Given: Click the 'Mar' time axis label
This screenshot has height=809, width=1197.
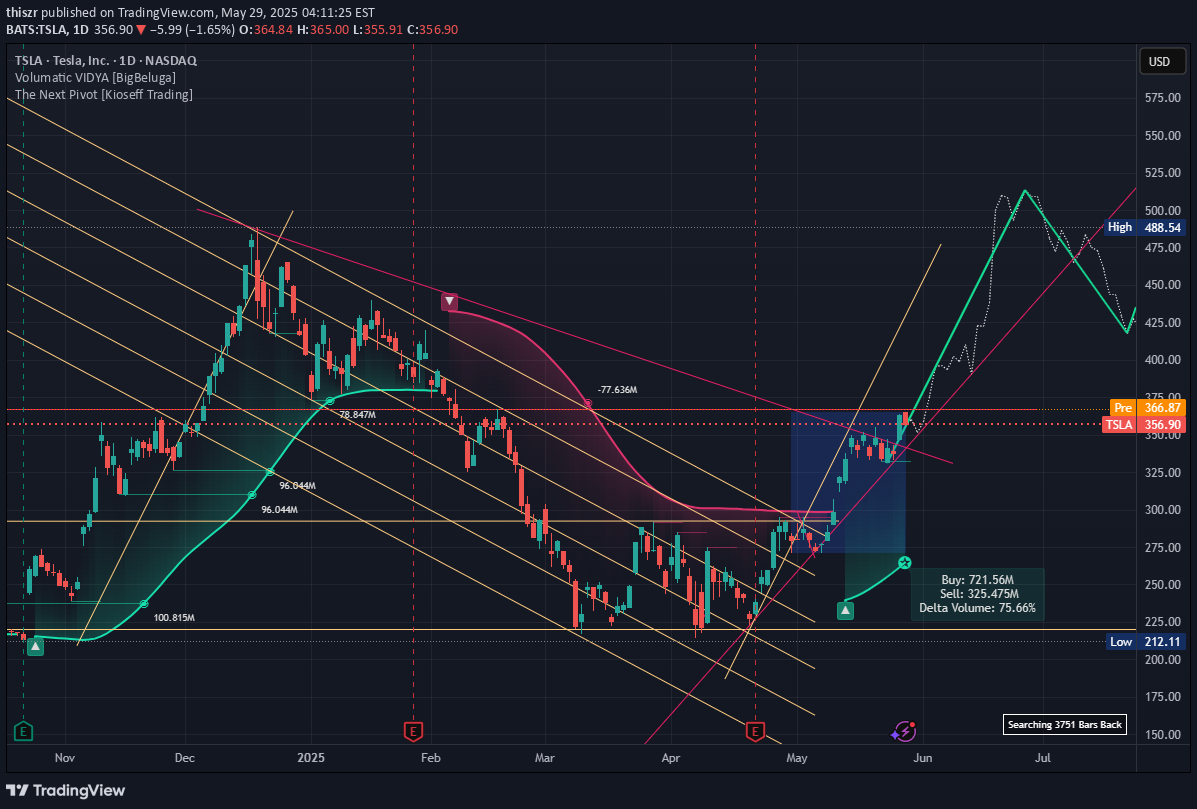Looking at the screenshot, I should [x=544, y=758].
